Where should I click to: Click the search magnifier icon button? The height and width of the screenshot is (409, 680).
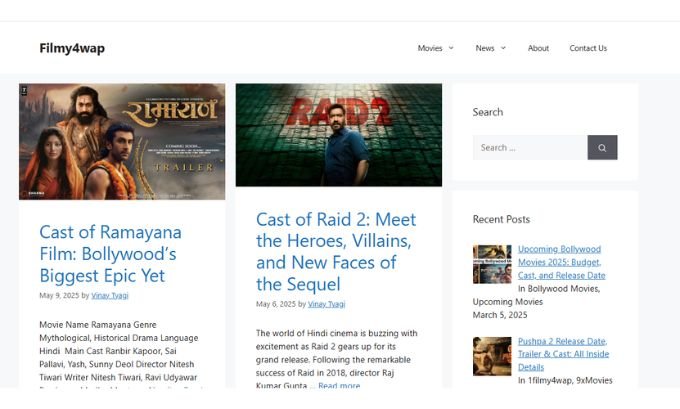(x=602, y=147)
